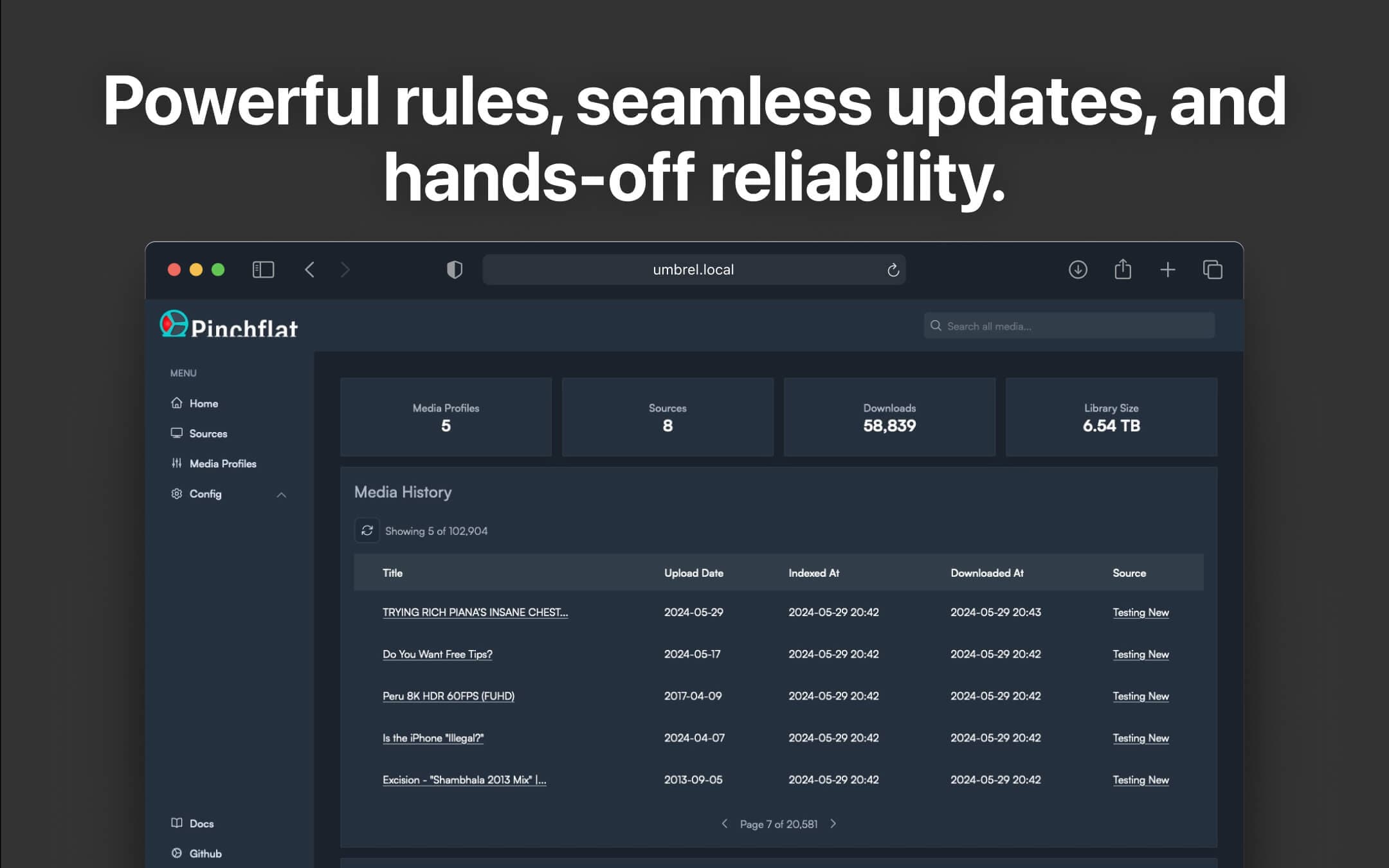Click the Pinchflat logo icon
This screenshot has width=1389, height=868.
click(174, 323)
